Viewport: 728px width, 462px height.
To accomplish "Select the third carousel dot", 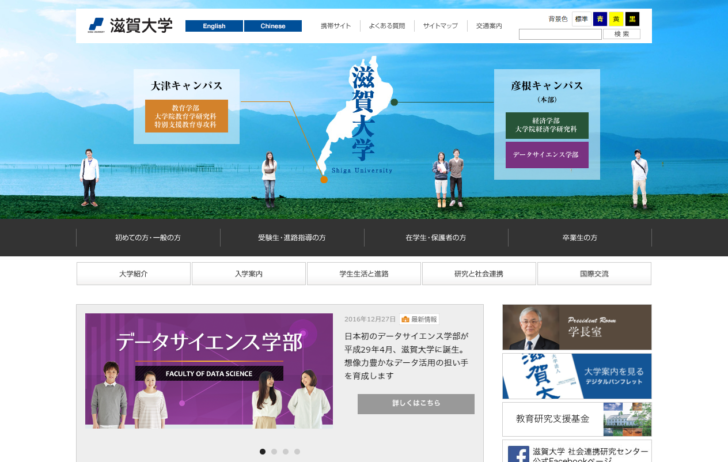I will [x=286, y=451].
